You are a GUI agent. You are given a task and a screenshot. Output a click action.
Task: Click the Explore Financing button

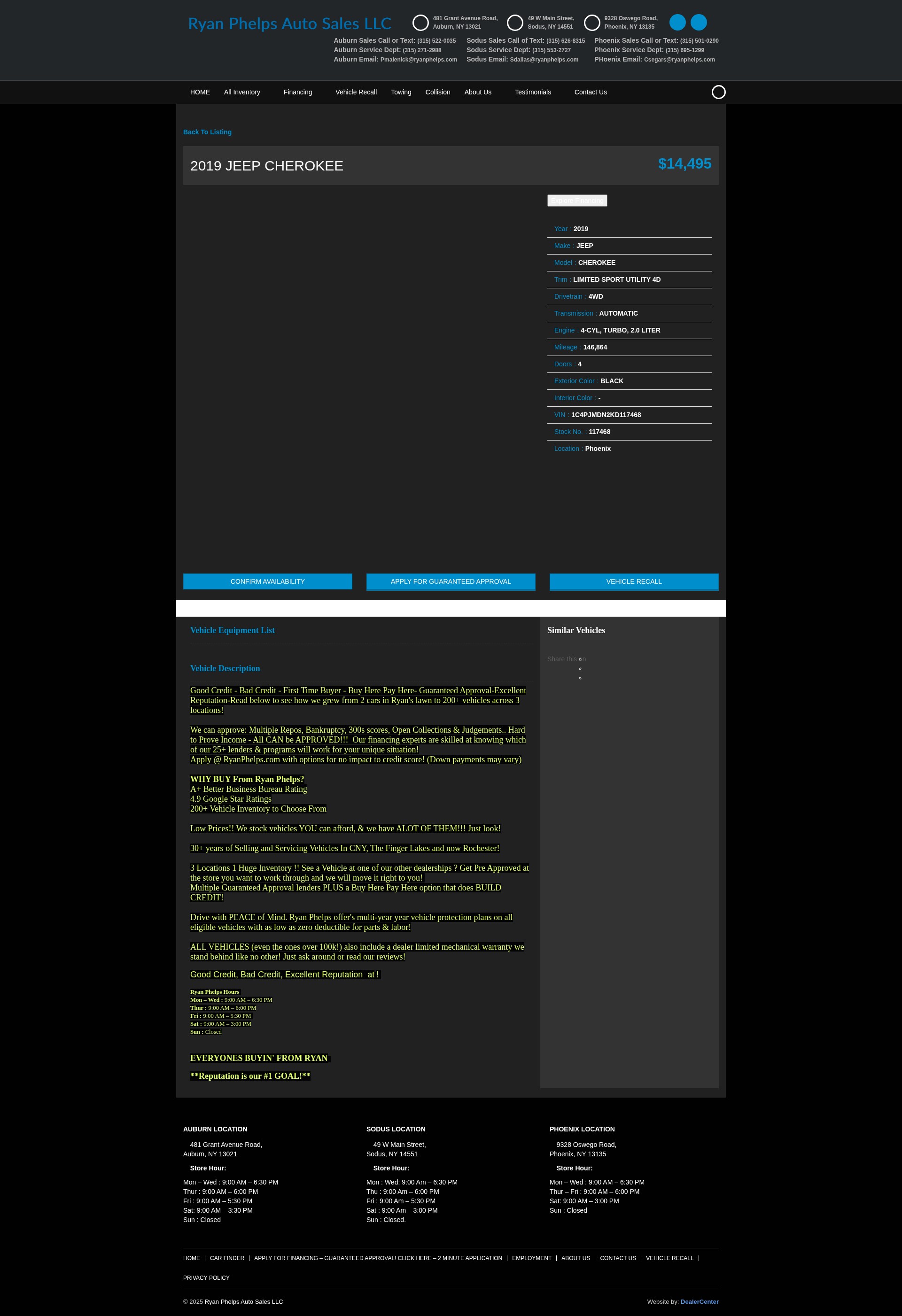point(577,201)
